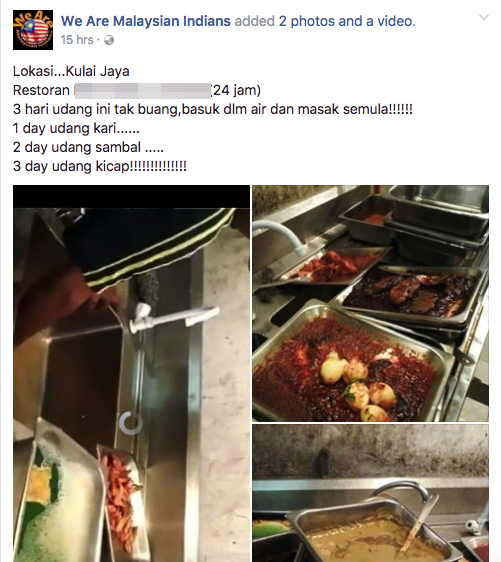Open the sambal eggs tray photo
Viewport: 501px width, 562px height.
pyautogui.click(x=371, y=303)
